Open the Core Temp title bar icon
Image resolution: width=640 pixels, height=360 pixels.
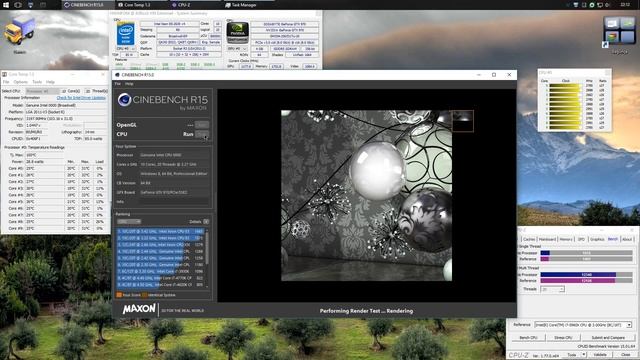point(4,74)
